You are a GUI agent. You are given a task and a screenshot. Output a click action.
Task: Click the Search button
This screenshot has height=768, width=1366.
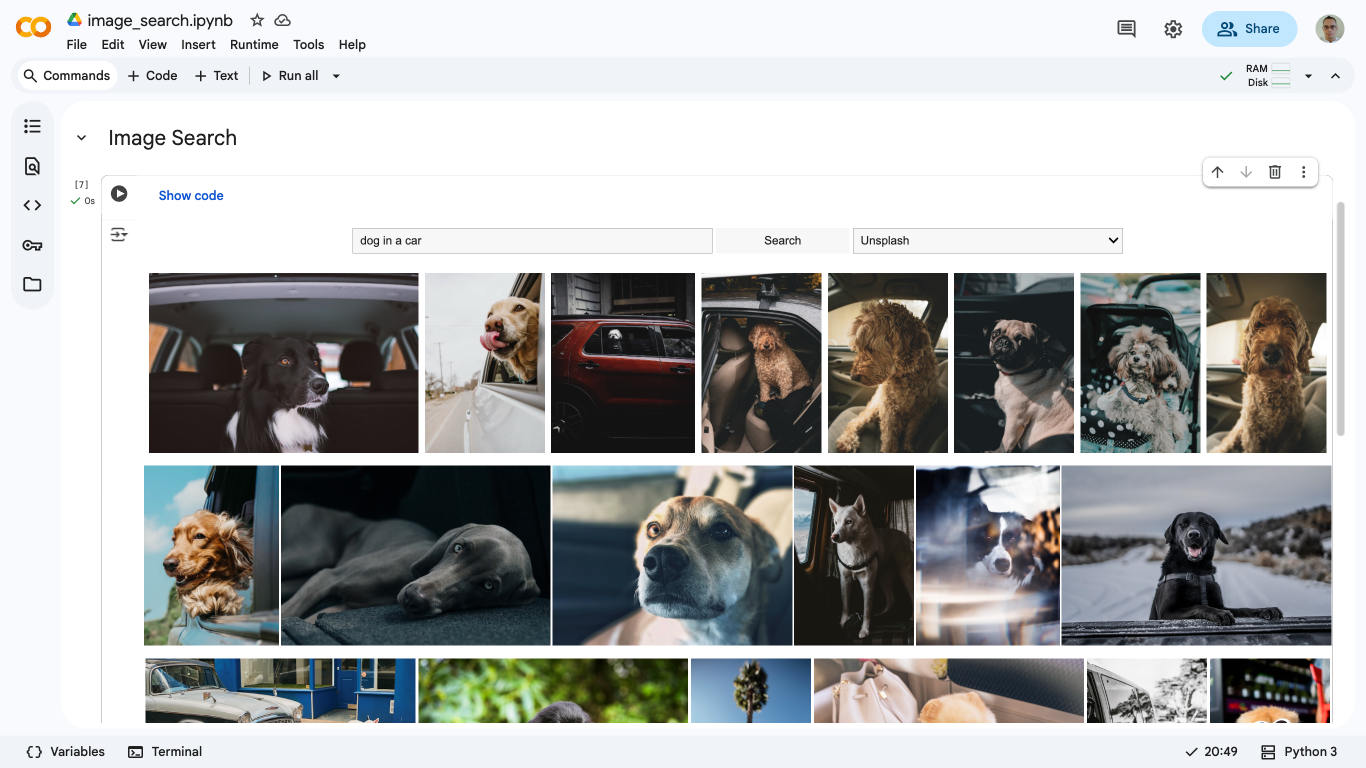(x=781, y=240)
